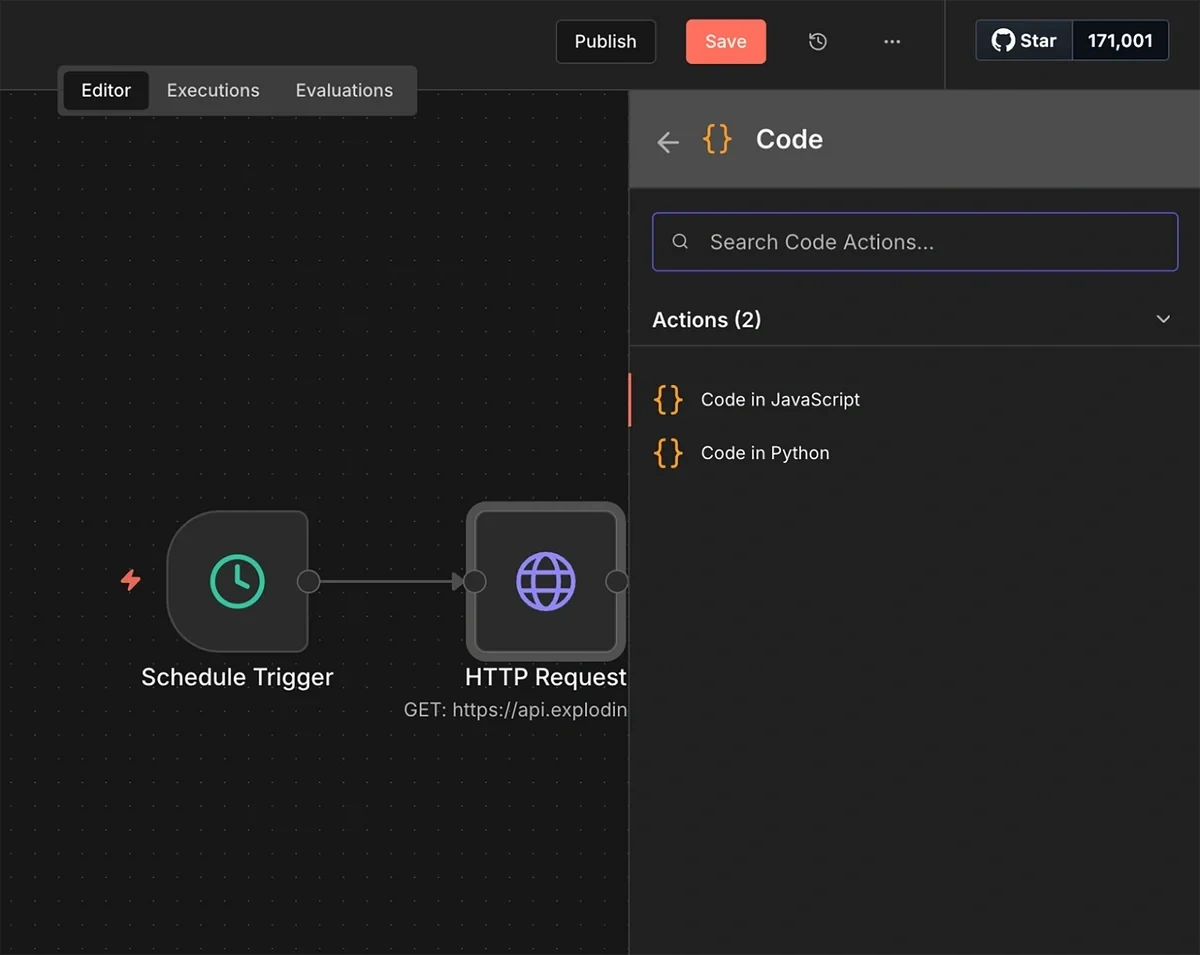Switch to the Executions tab
The height and width of the screenshot is (955, 1200).
(x=213, y=90)
